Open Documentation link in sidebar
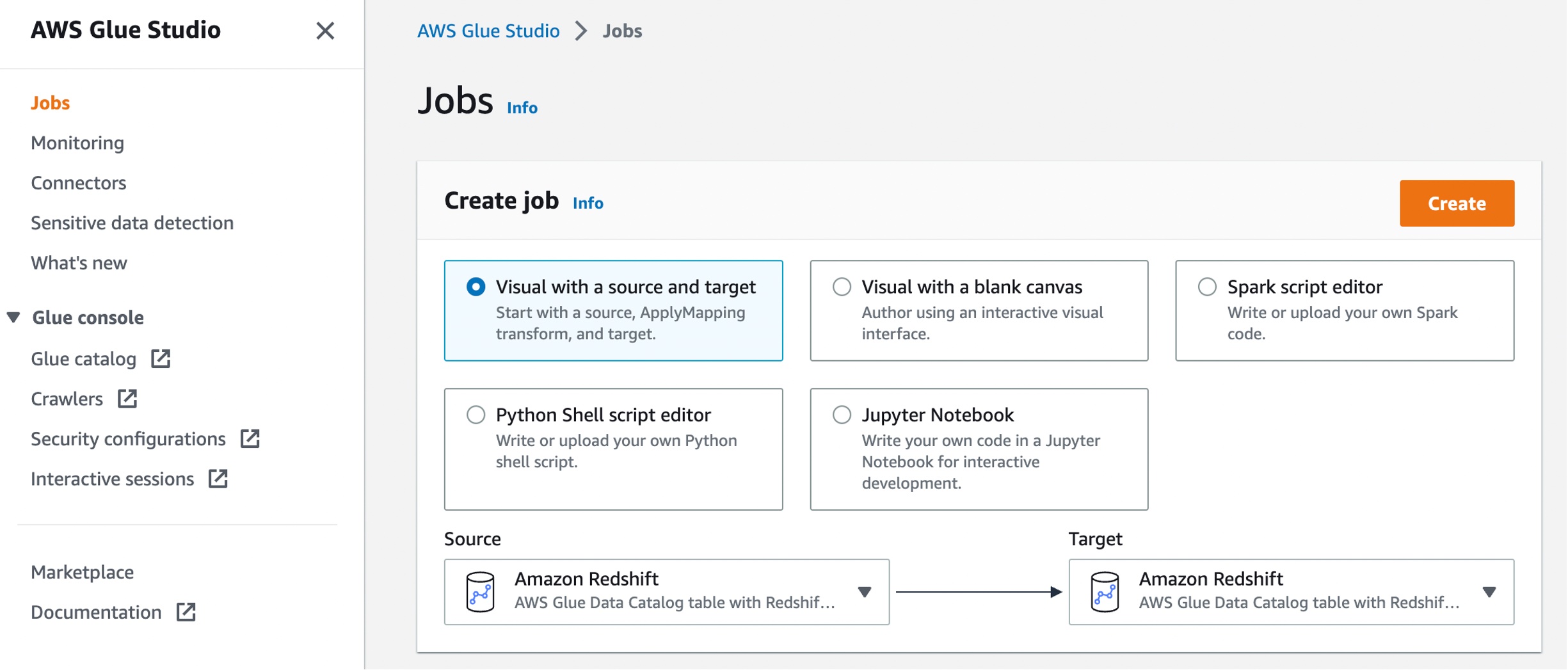The image size is (1568, 670). (x=96, y=612)
